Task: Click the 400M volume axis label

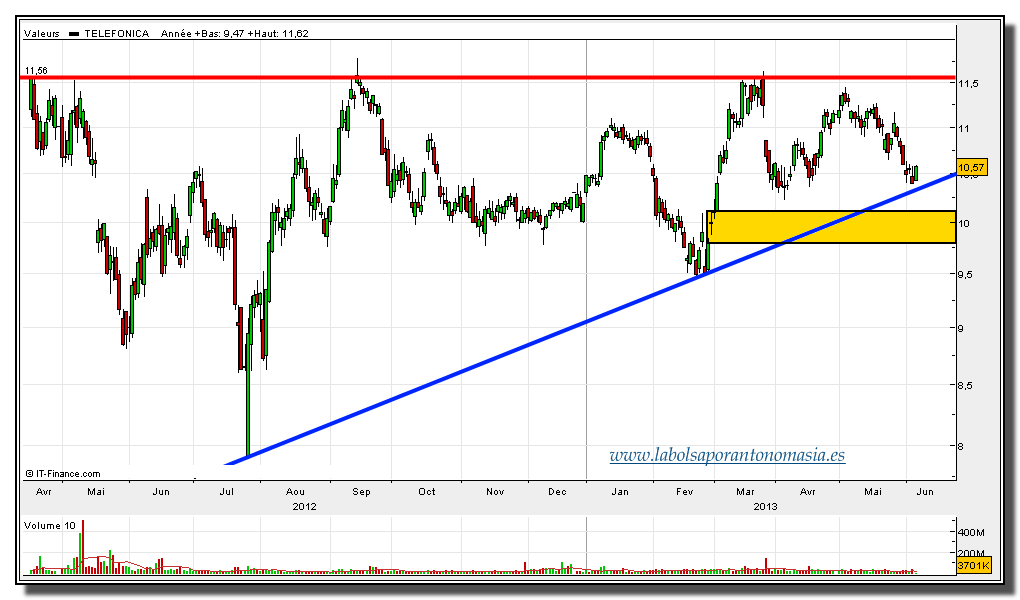Action: tap(971, 533)
